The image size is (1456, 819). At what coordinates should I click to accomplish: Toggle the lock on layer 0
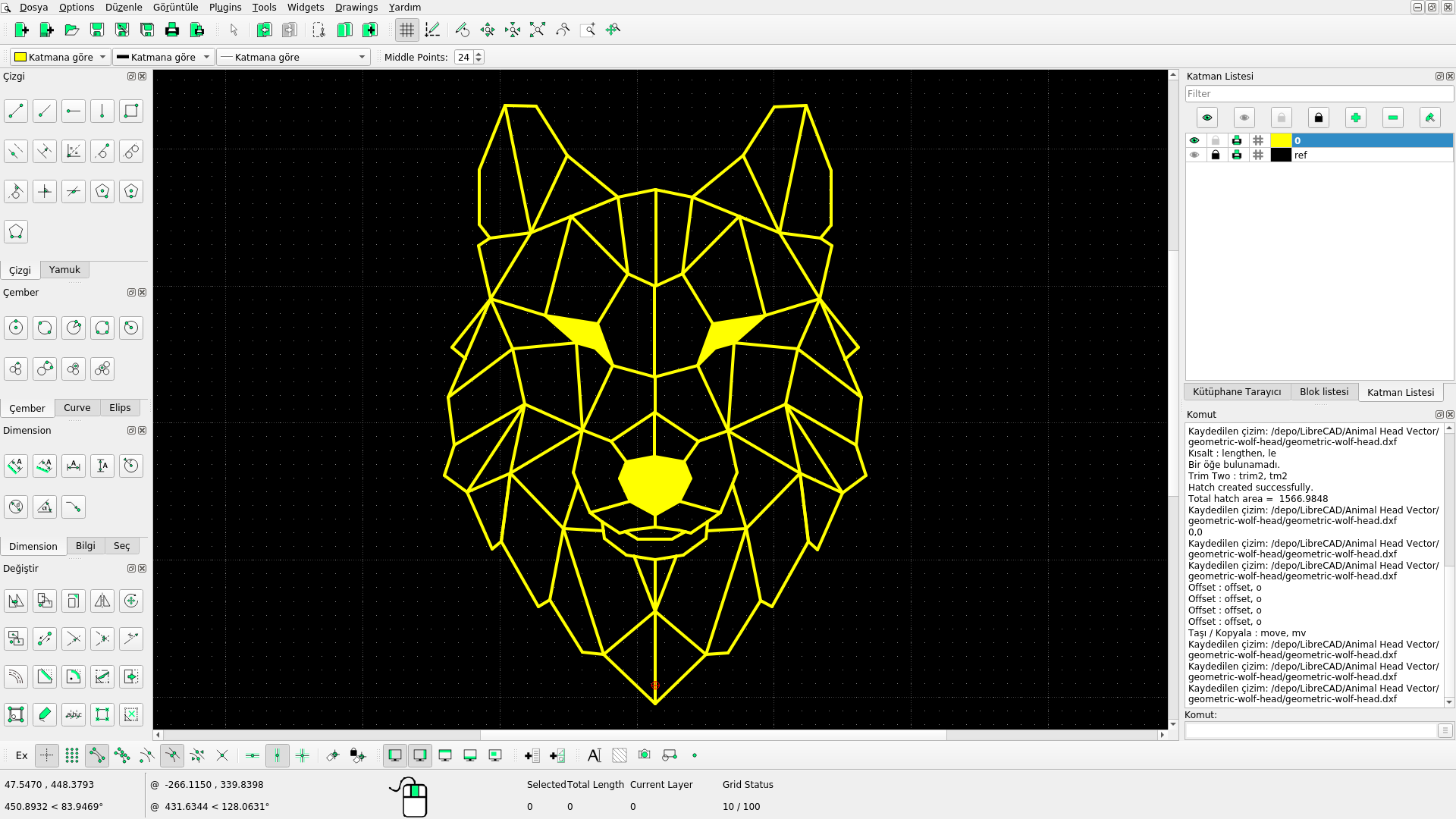[1216, 140]
